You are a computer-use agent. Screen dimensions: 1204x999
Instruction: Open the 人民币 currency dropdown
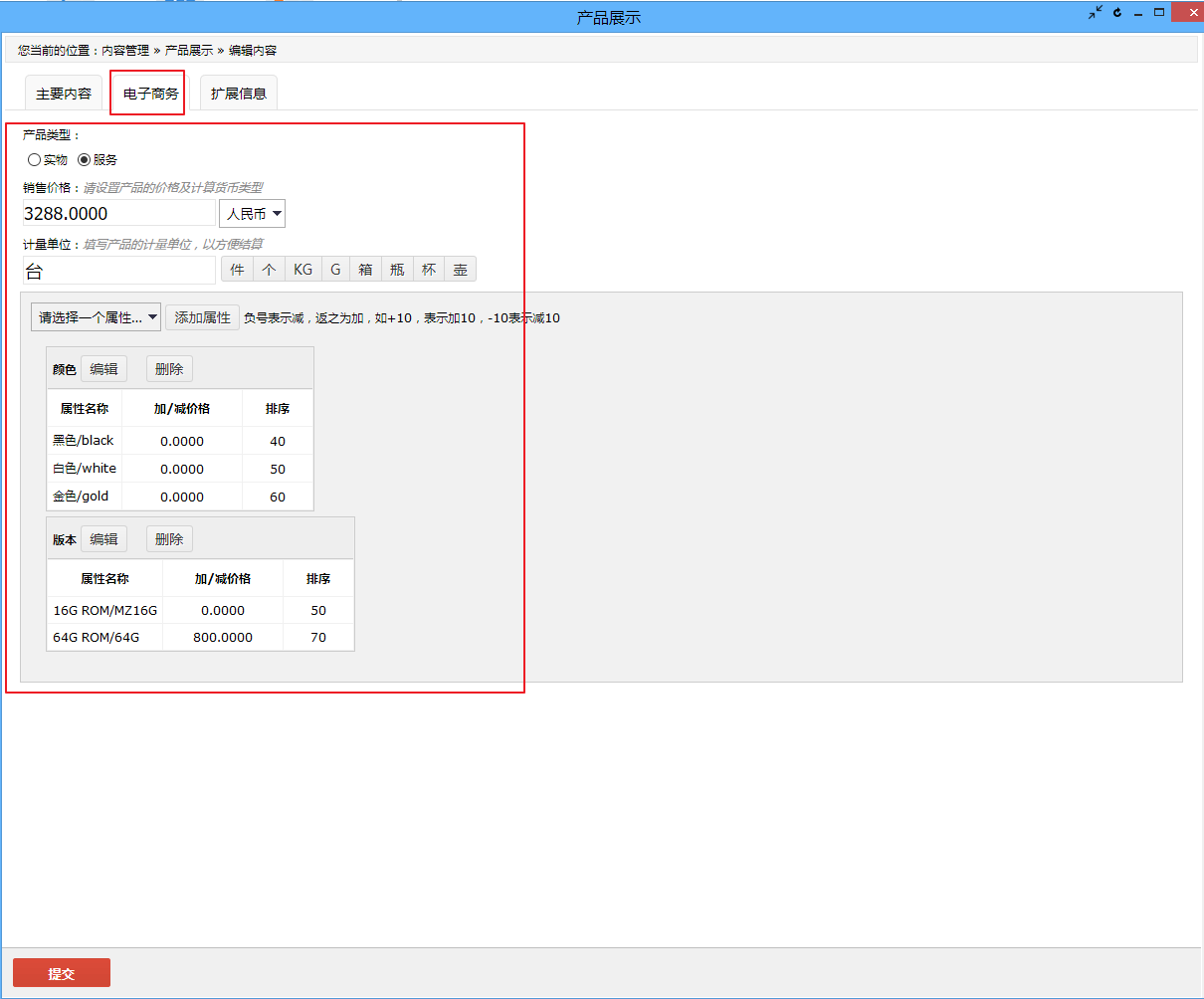click(252, 214)
